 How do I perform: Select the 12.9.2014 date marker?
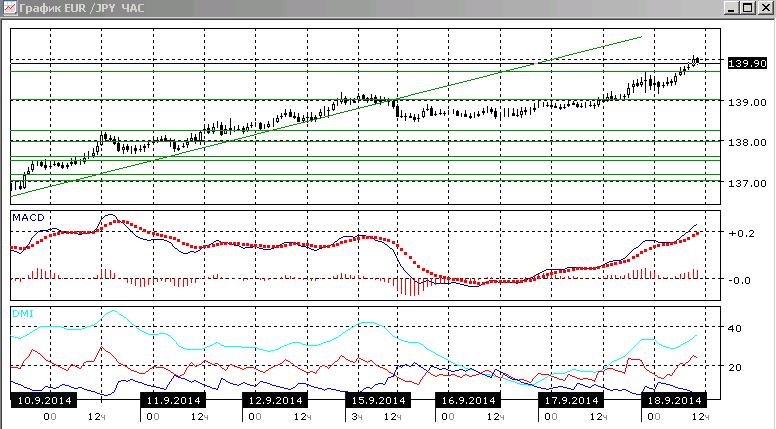click(x=275, y=400)
